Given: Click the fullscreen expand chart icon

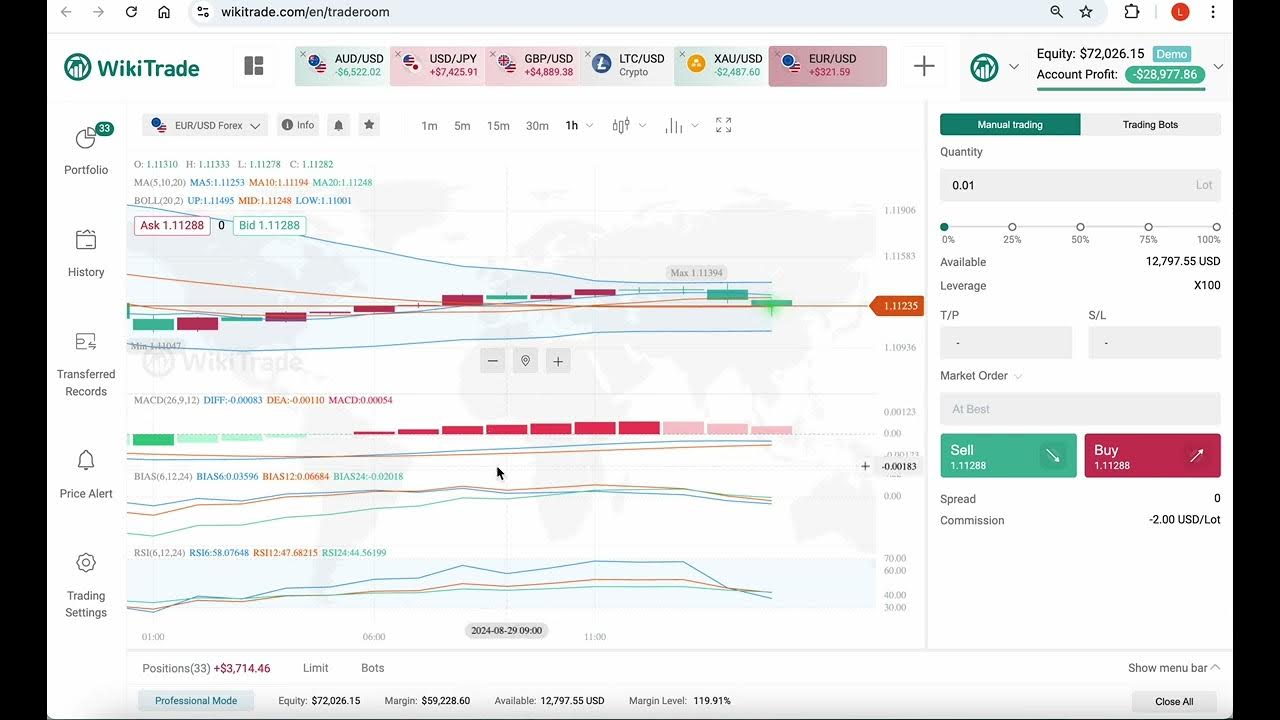Looking at the screenshot, I should 724,125.
